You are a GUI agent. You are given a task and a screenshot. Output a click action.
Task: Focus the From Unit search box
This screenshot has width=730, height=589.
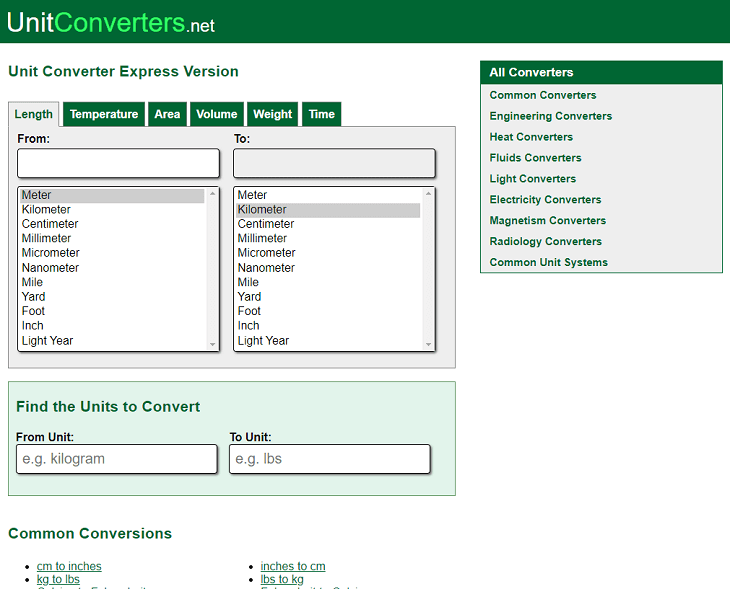pyautogui.click(x=117, y=459)
